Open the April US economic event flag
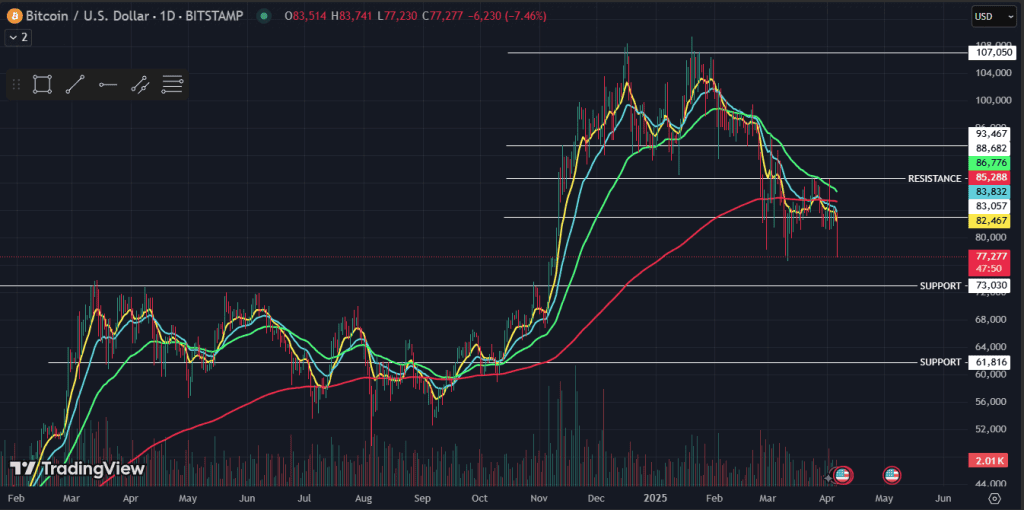The width and height of the screenshot is (1024, 510). click(842, 475)
